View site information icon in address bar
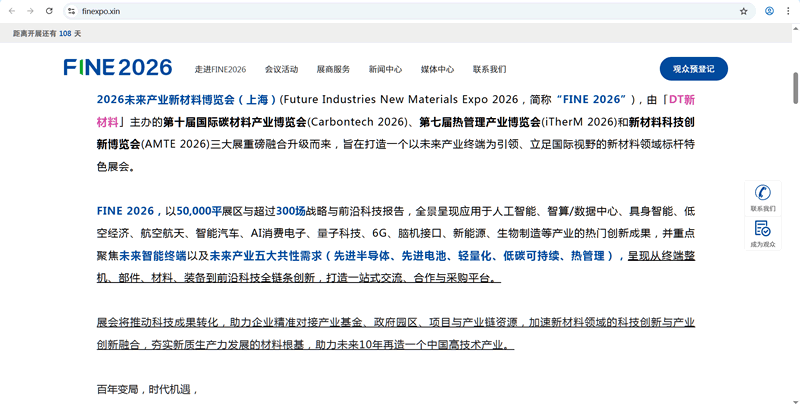Screen dimensions: 800x406 [71, 11]
